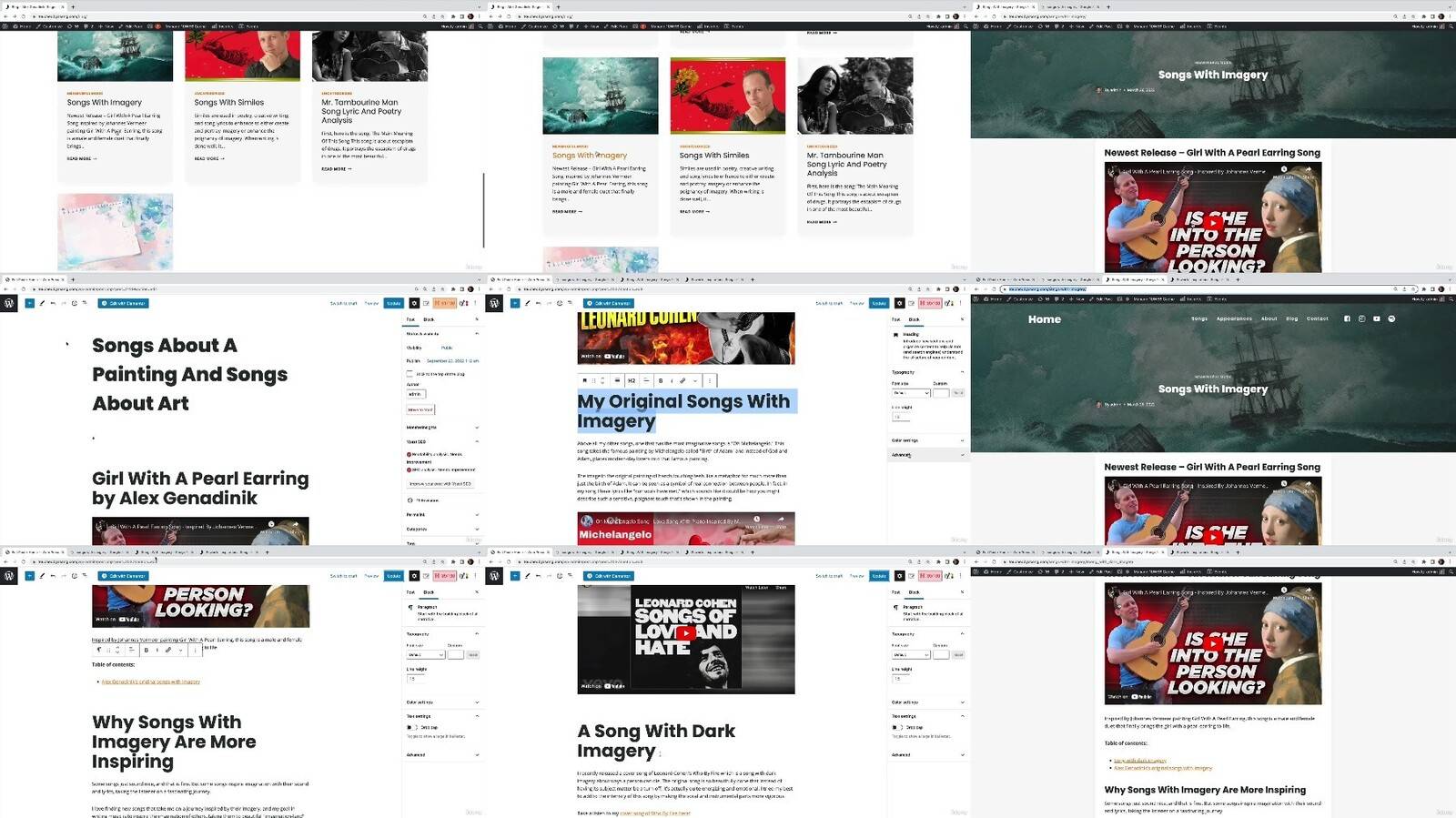
Task: Play the video on the page with the Home header
Action: pyautogui.click(x=1213, y=536)
